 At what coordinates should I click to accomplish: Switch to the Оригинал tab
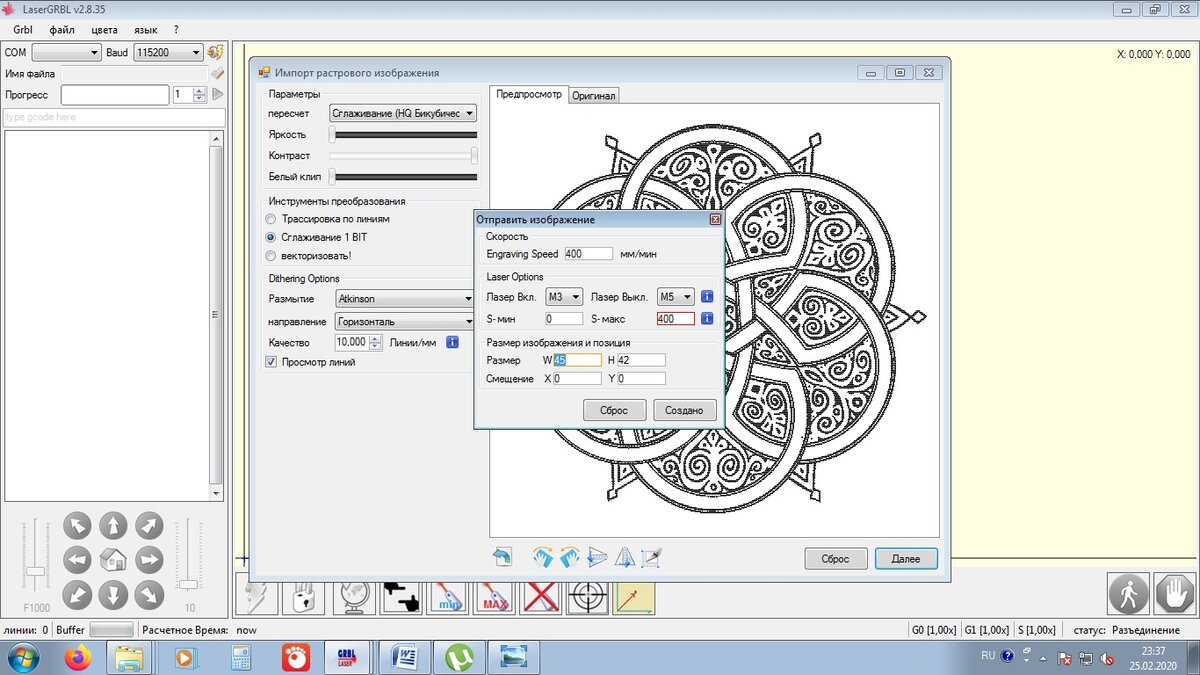(594, 95)
